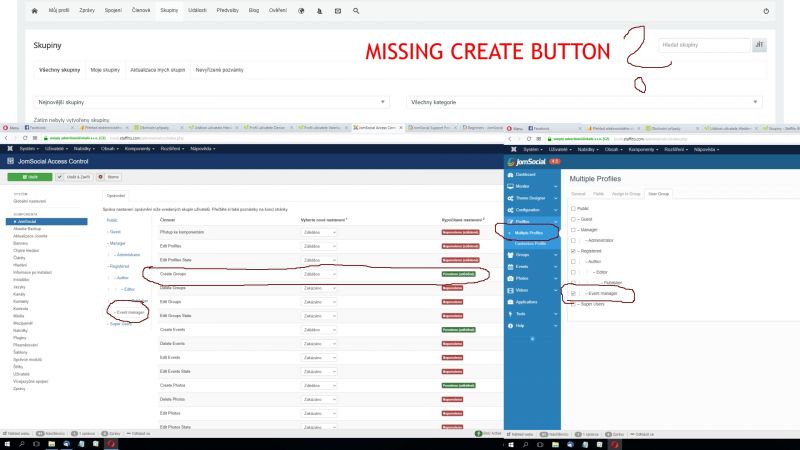
Task: Open Profiles section in JomSocial sidebar
Action: (x=531, y=221)
